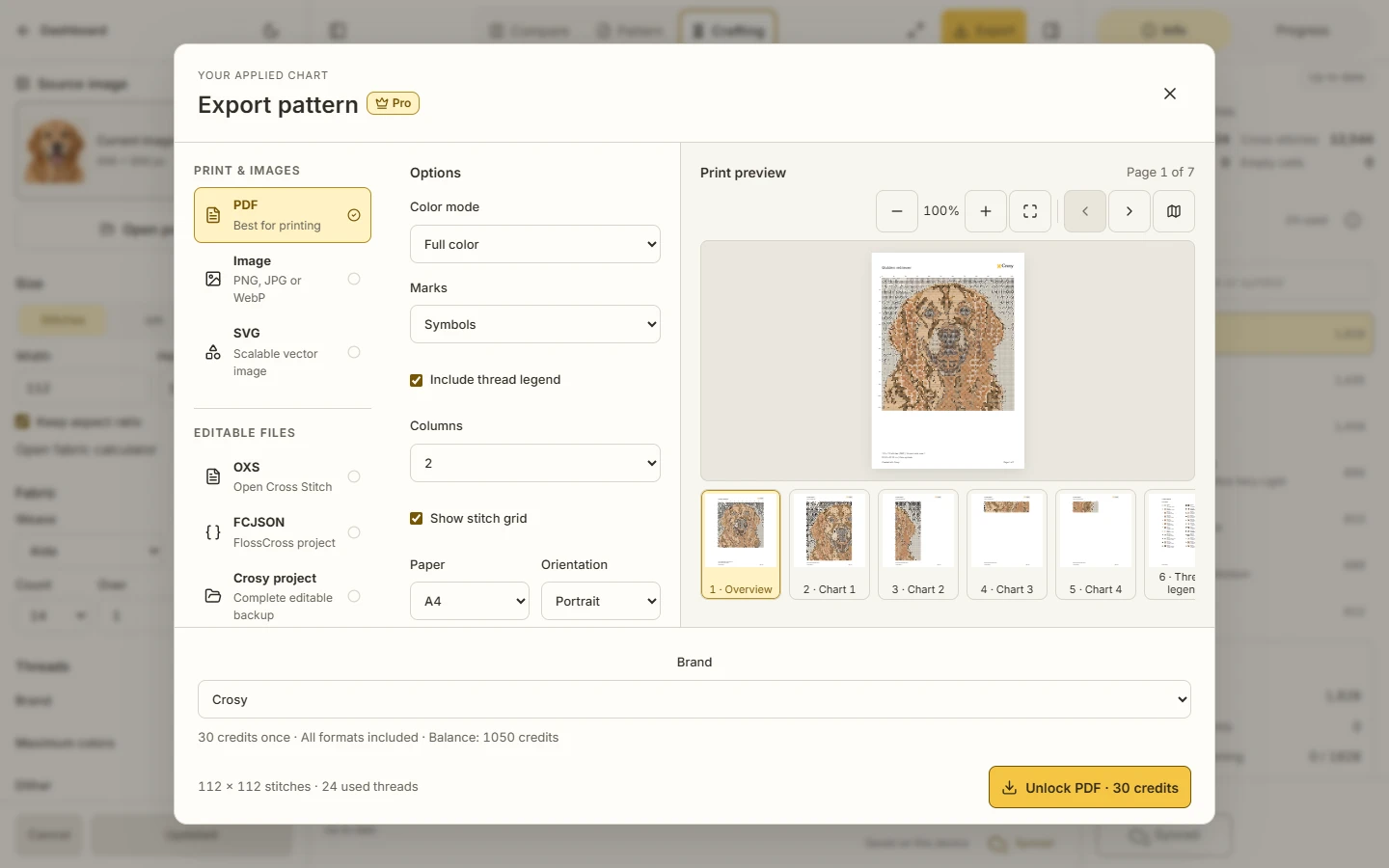The height and width of the screenshot is (868, 1389).
Task: Open the Brand dropdown
Action: pos(694,699)
